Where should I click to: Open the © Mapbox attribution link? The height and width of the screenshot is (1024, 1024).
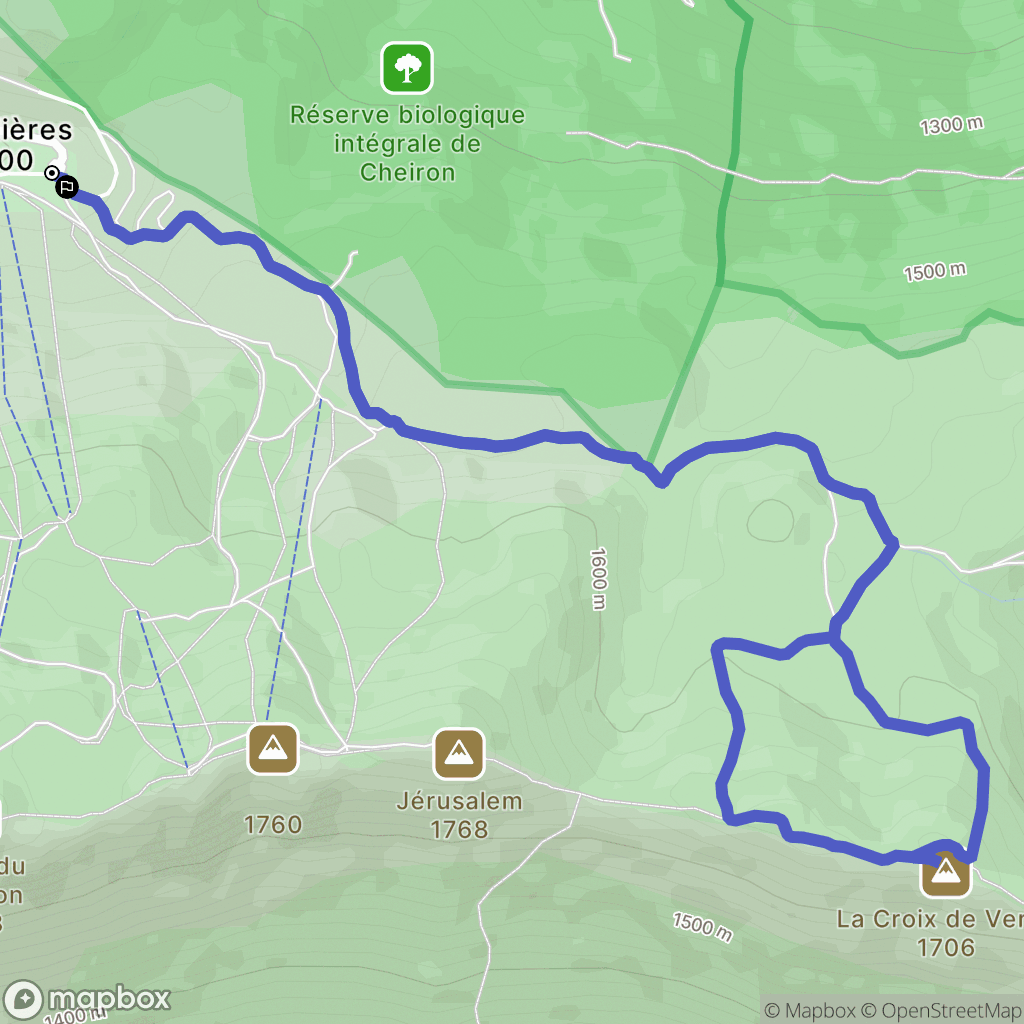[808, 1010]
